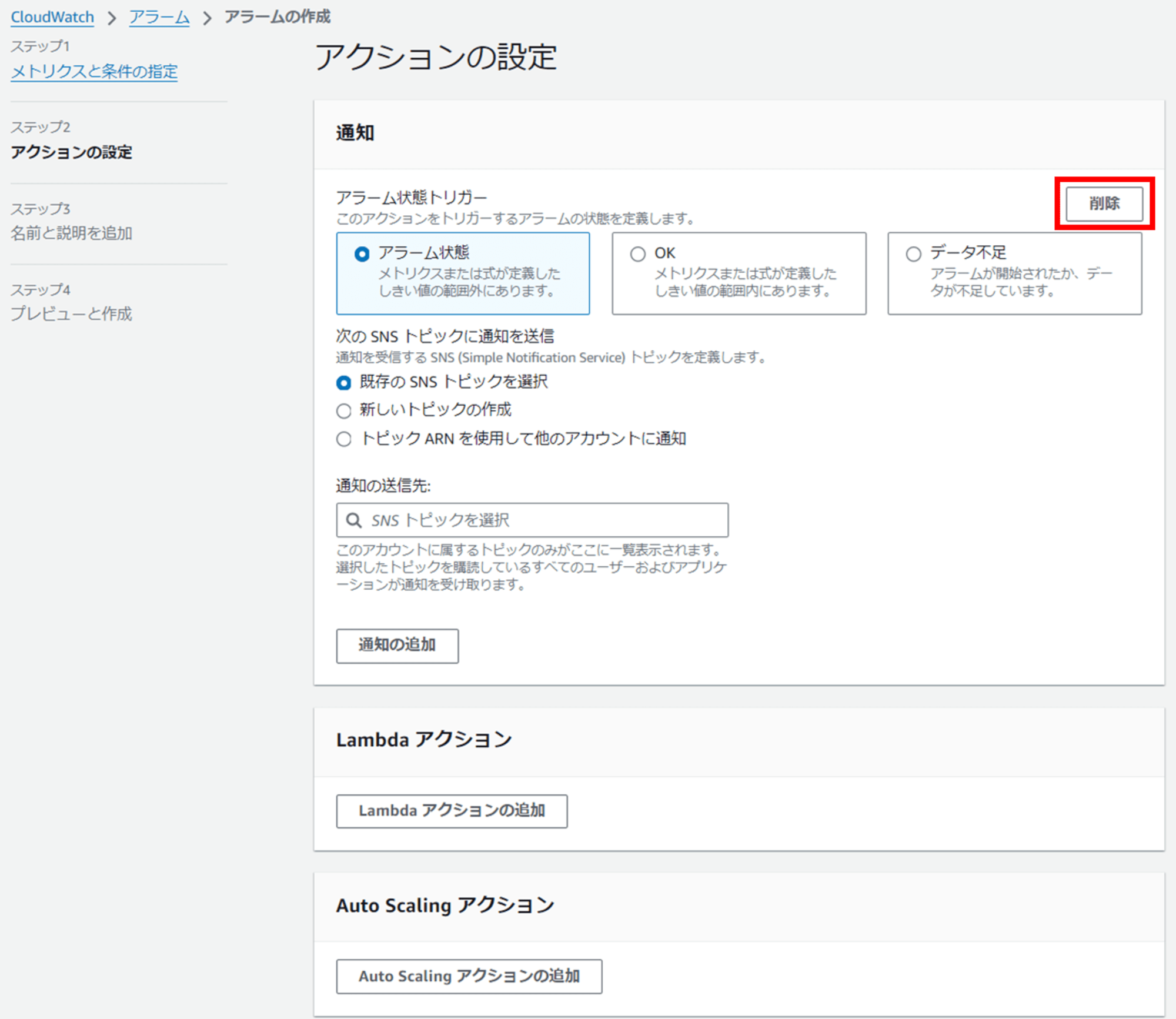
Task: Choose トピック ARN を使用して他のアカウントに通知 radio
Action: [344, 439]
